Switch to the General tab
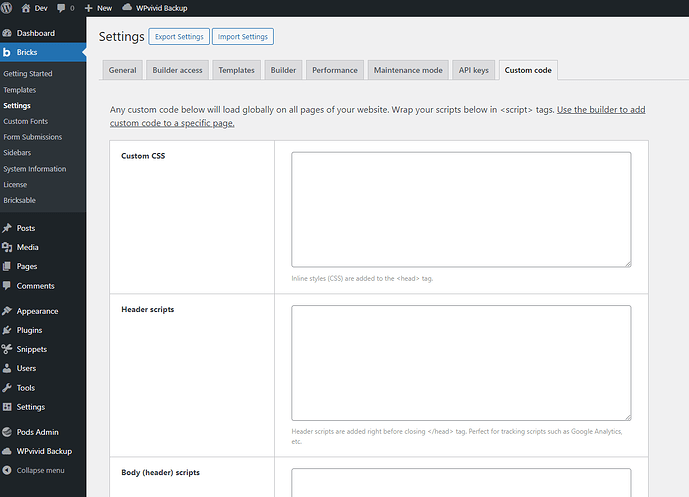The image size is (689, 497). 123,70
